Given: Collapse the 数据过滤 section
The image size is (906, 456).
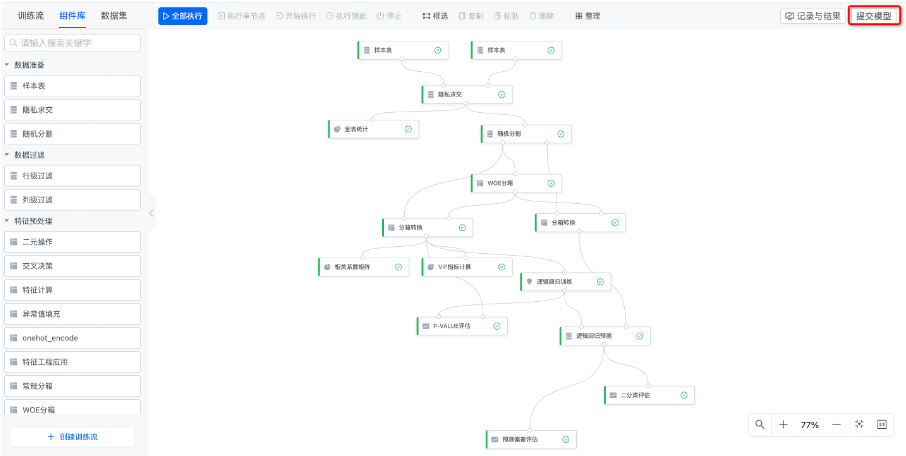Looking at the screenshot, I should [x=8, y=155].
